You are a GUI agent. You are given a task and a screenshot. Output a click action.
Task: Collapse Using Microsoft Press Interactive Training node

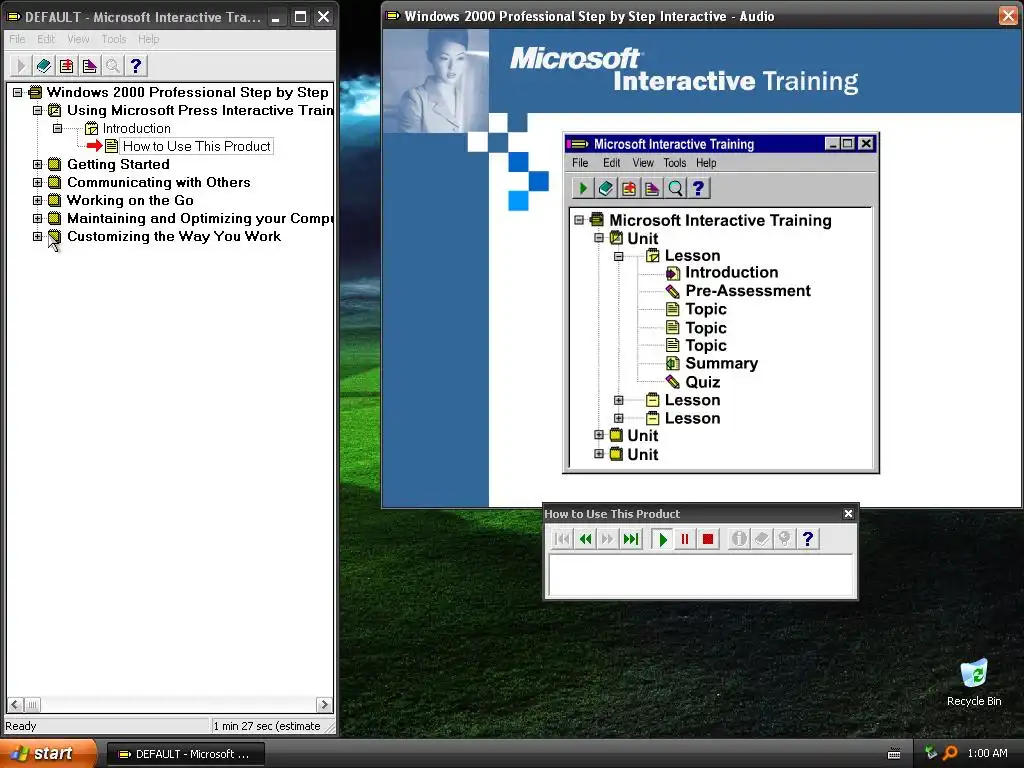click(37, 110)
